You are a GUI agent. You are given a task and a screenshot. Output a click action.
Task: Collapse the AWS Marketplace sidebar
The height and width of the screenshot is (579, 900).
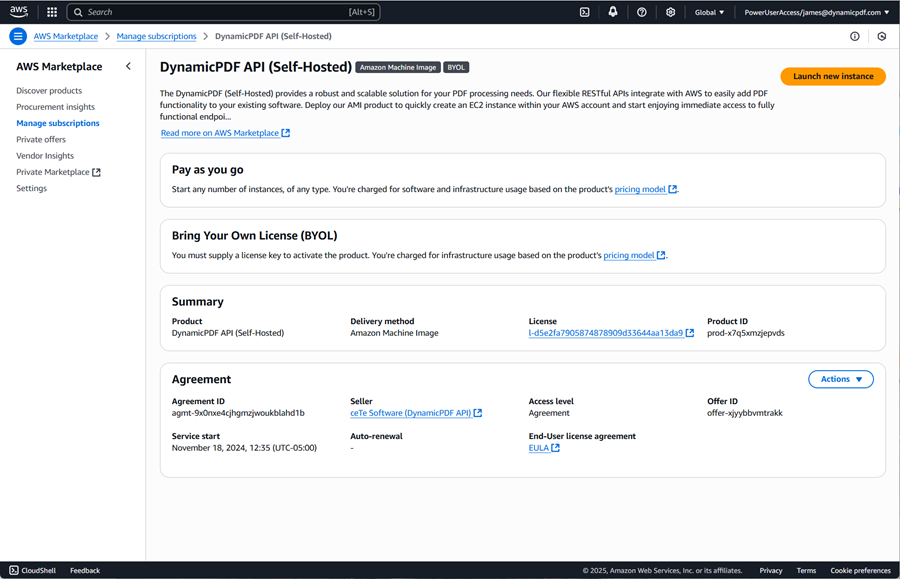tap(129, 67)
